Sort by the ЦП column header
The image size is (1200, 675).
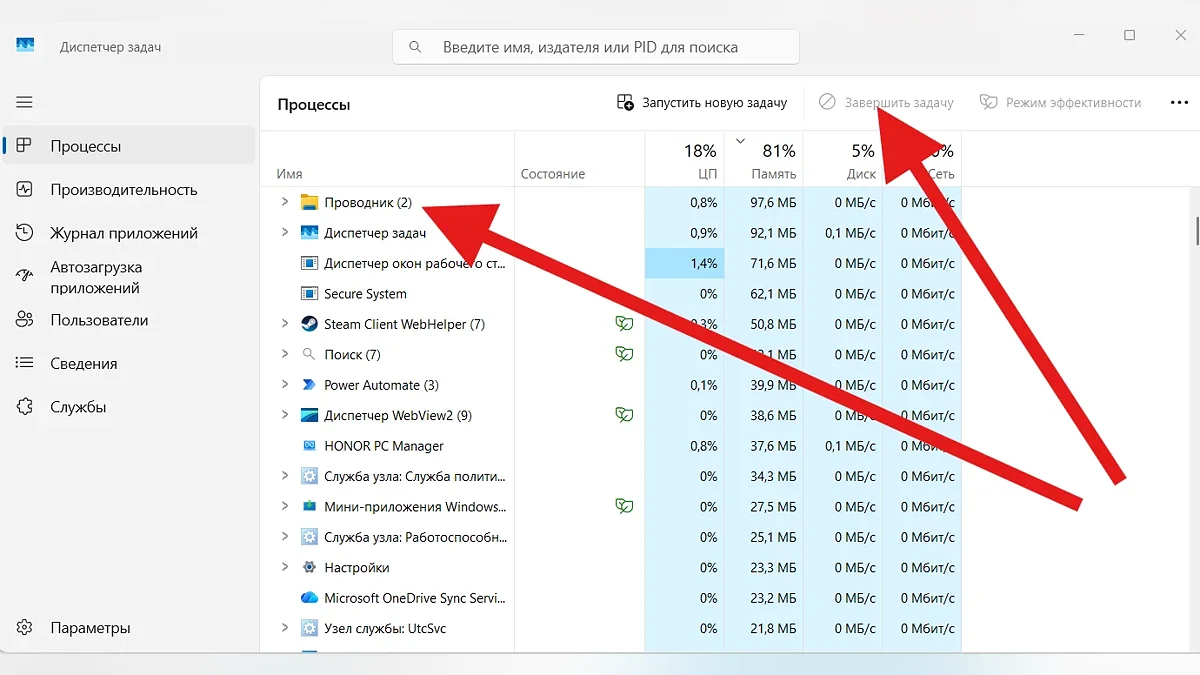[x=685, y=160]
